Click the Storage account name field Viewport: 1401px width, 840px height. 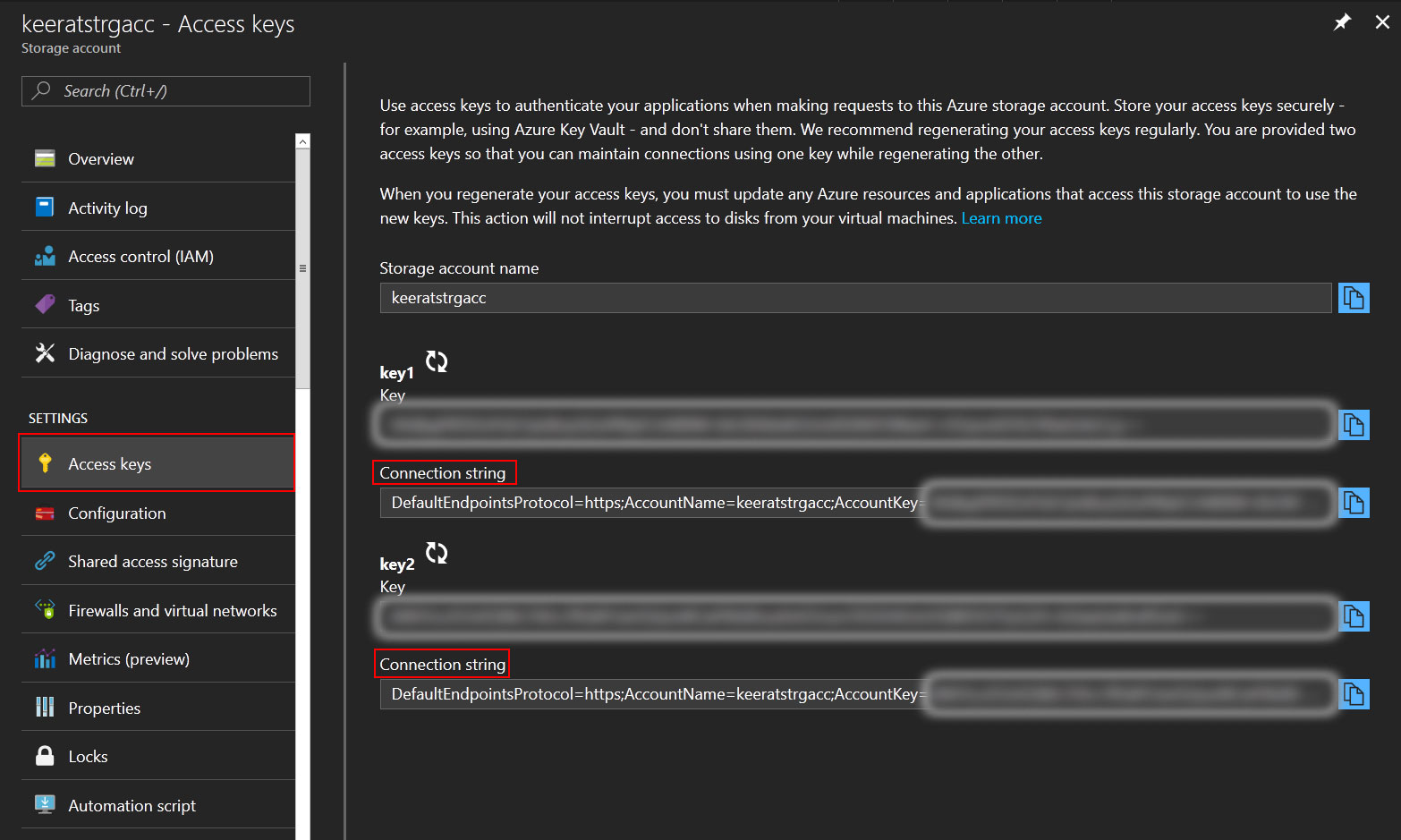[855, 298]
